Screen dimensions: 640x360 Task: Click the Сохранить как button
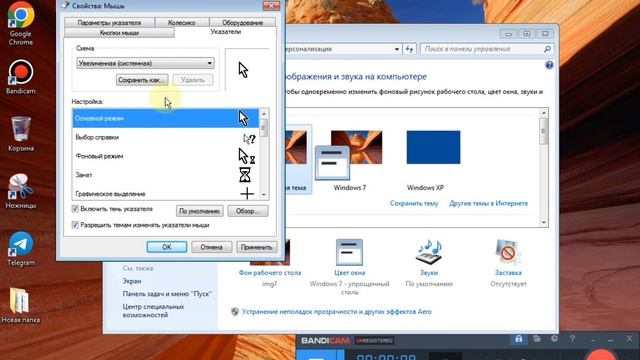(142, 80)
